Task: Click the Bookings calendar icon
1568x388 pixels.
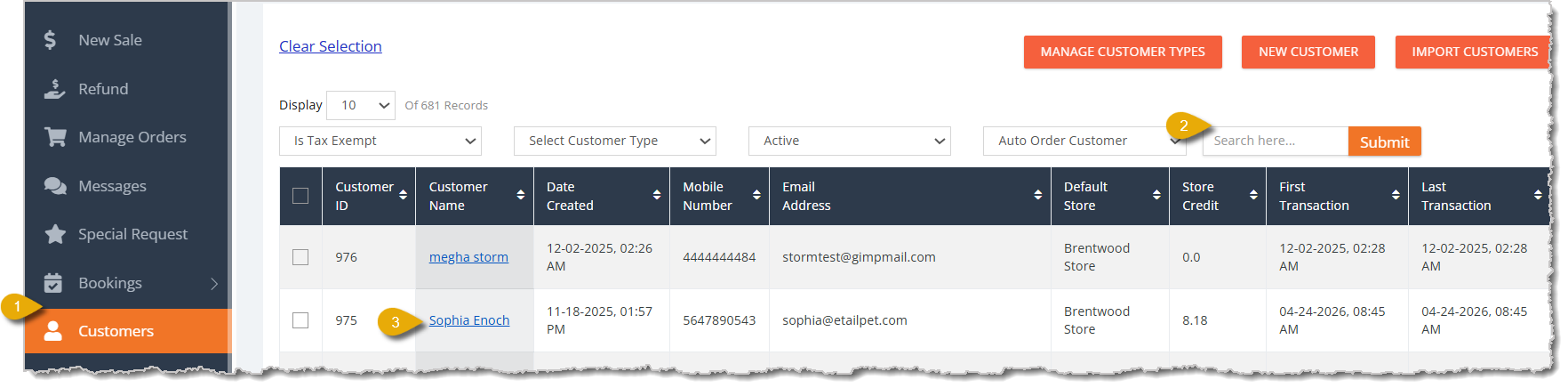Action: coord(53,283)
